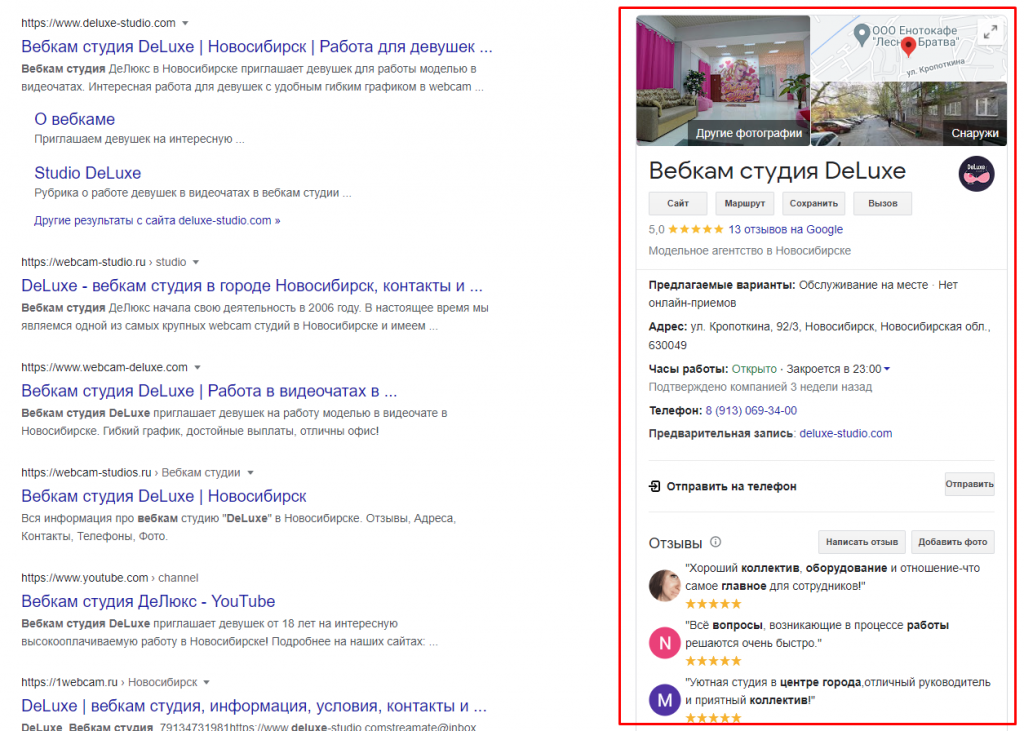This screenshot has width=1024, height=731.
Task: Click 'Подтверждено компанией 3 недели назад' text
Action: [760, 387]
